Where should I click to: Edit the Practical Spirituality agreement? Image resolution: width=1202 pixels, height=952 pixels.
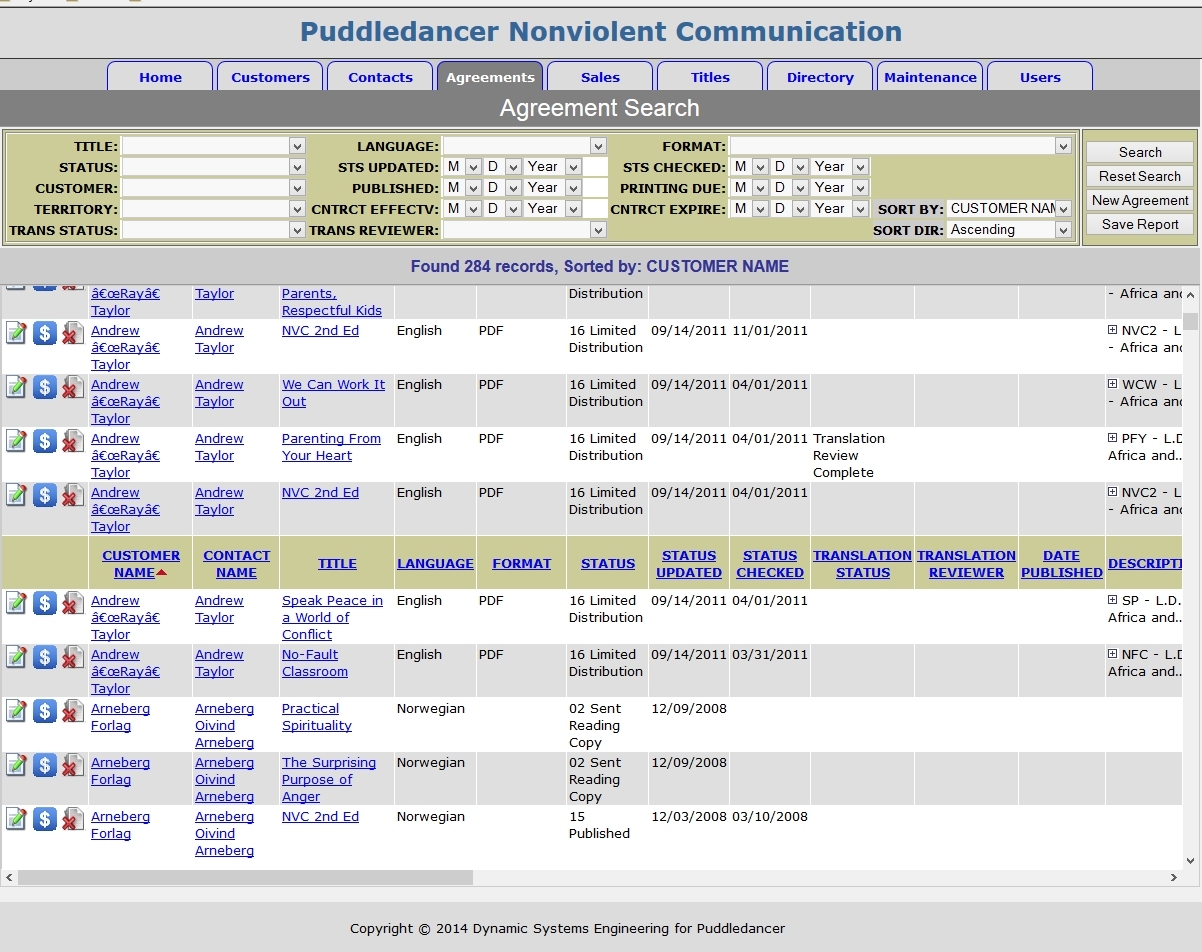(16, 711)
